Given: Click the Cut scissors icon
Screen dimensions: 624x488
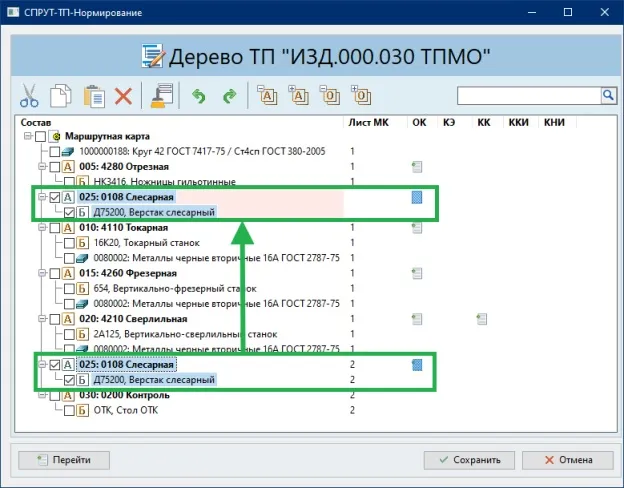Looking at the screenshot, I should click(28, 97).
